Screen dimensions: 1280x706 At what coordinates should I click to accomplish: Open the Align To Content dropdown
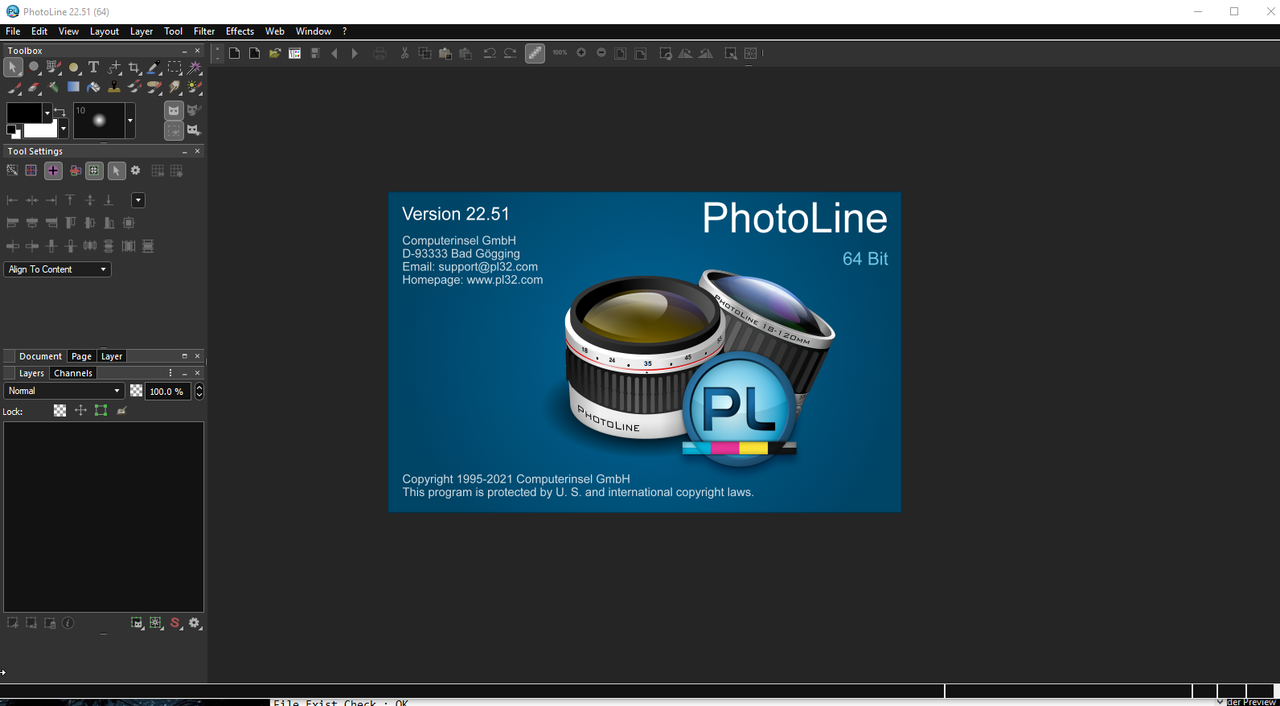tap(57, 269)
